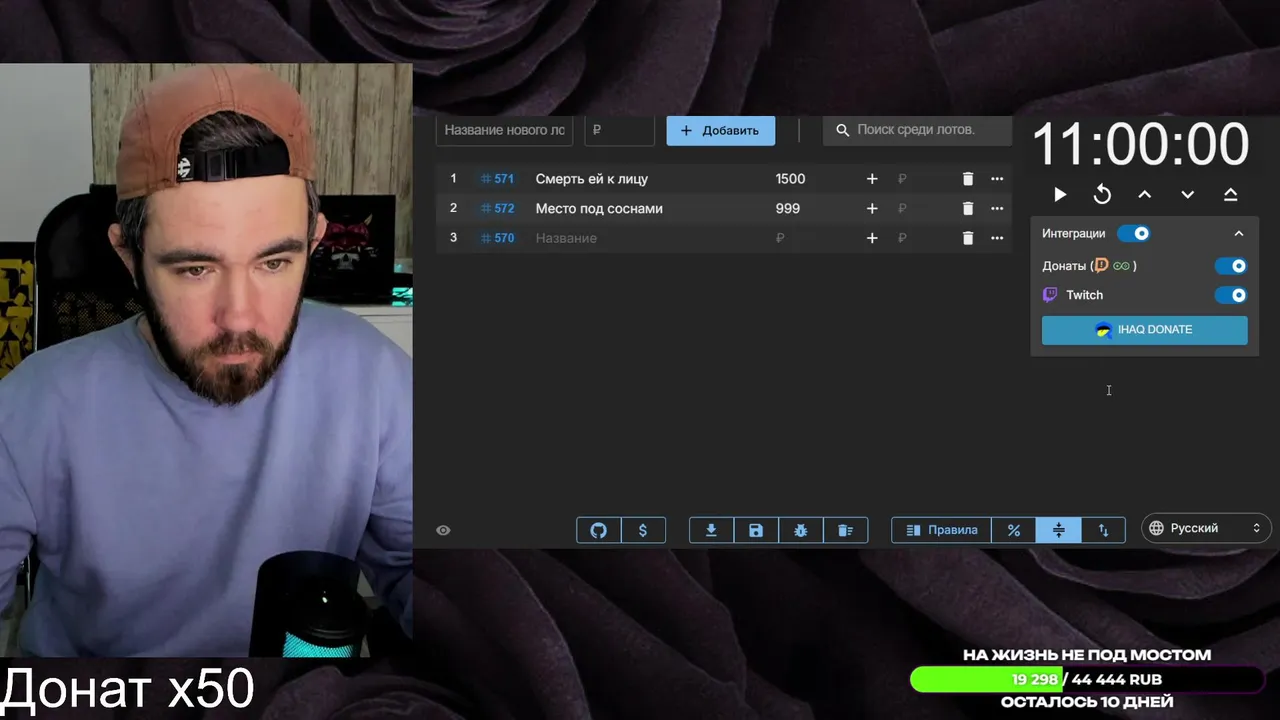
Task: Click the bug report icon
Action: [801, 530]
